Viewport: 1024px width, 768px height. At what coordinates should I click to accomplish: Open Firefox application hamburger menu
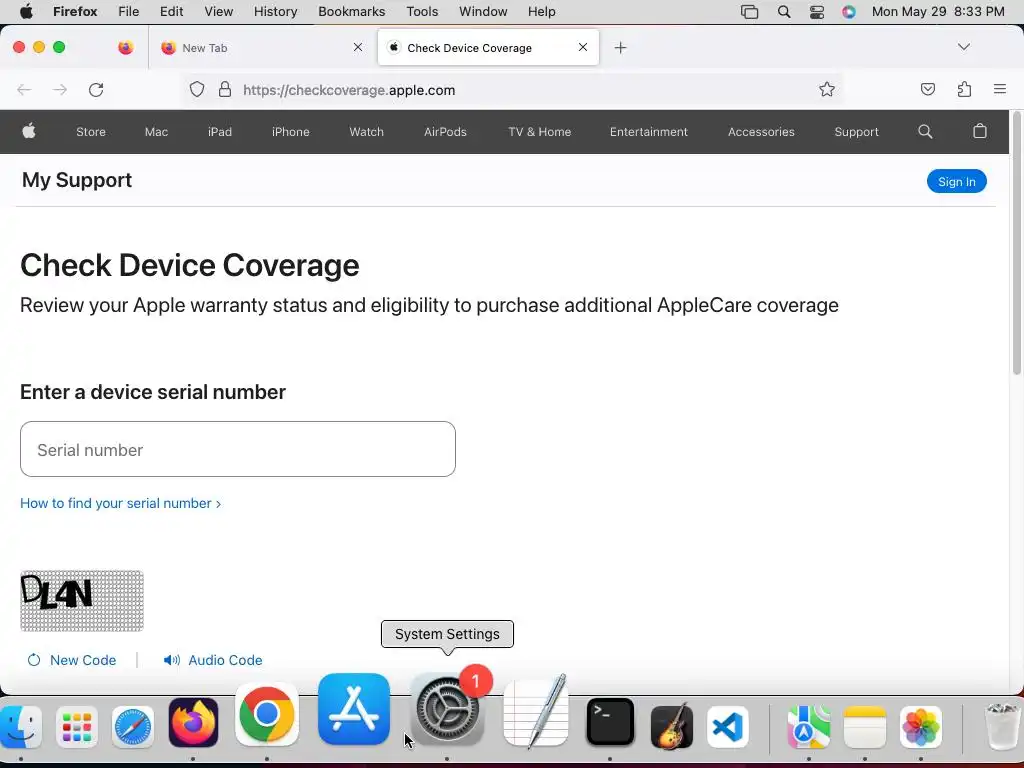pyautogui.click(x=999, y=89)
